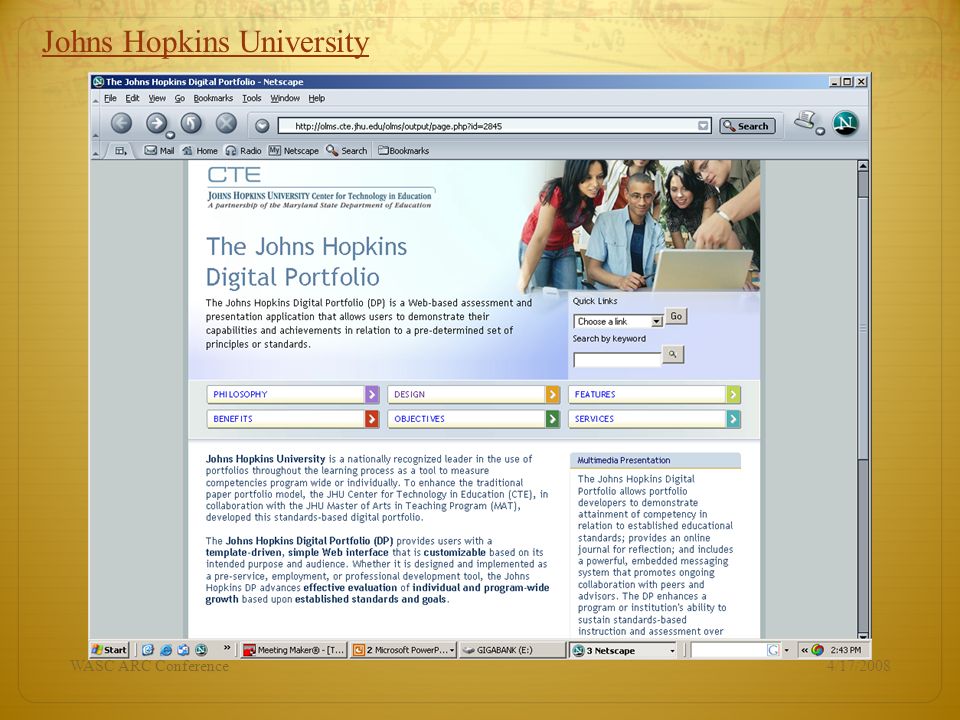Click the red arrow beside BENEFITS
This screenshot has width=960, height=720.
(x=372, y=419)
